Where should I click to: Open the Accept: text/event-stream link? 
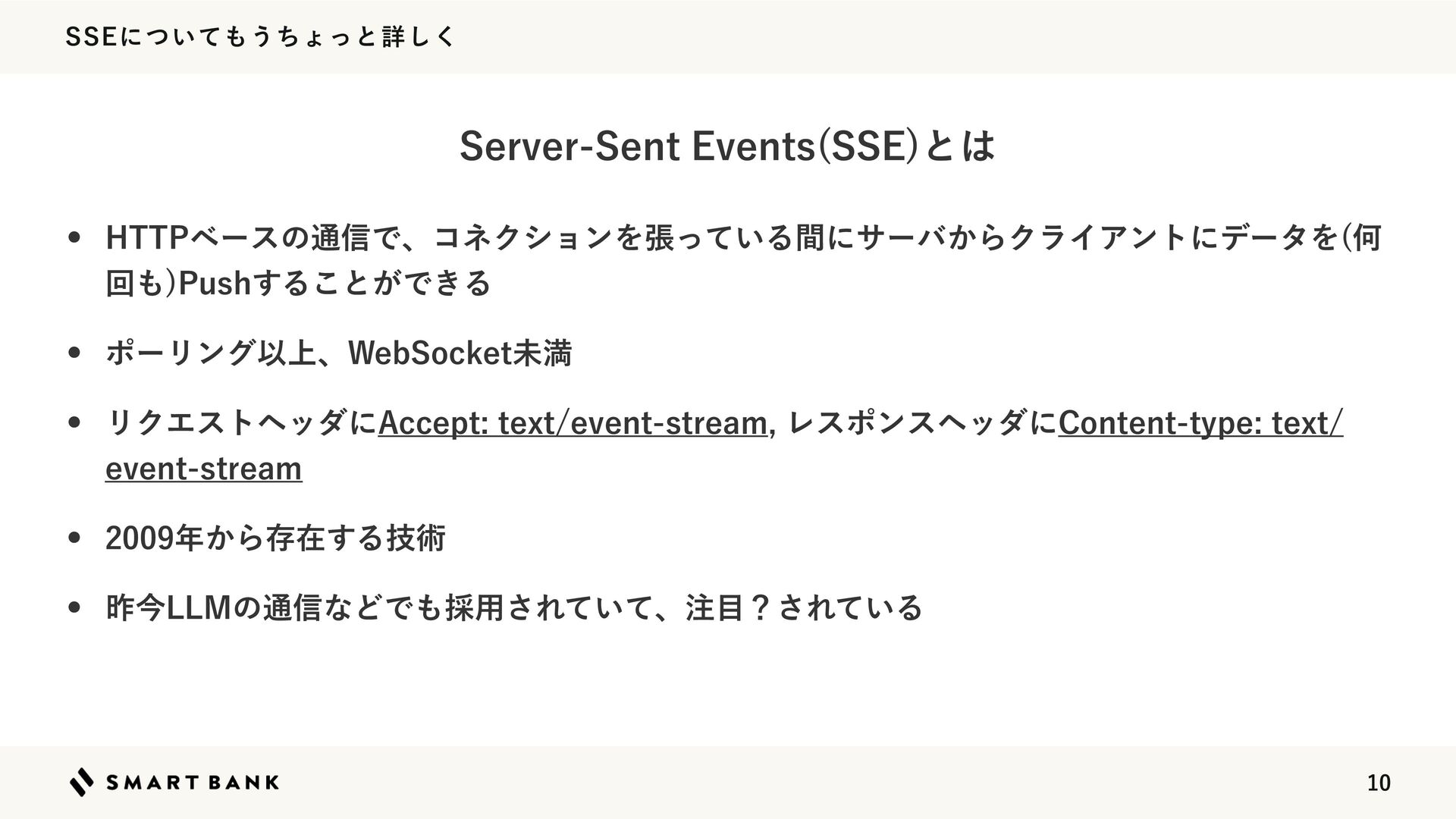pyautogui.click(x=573, y=422)
